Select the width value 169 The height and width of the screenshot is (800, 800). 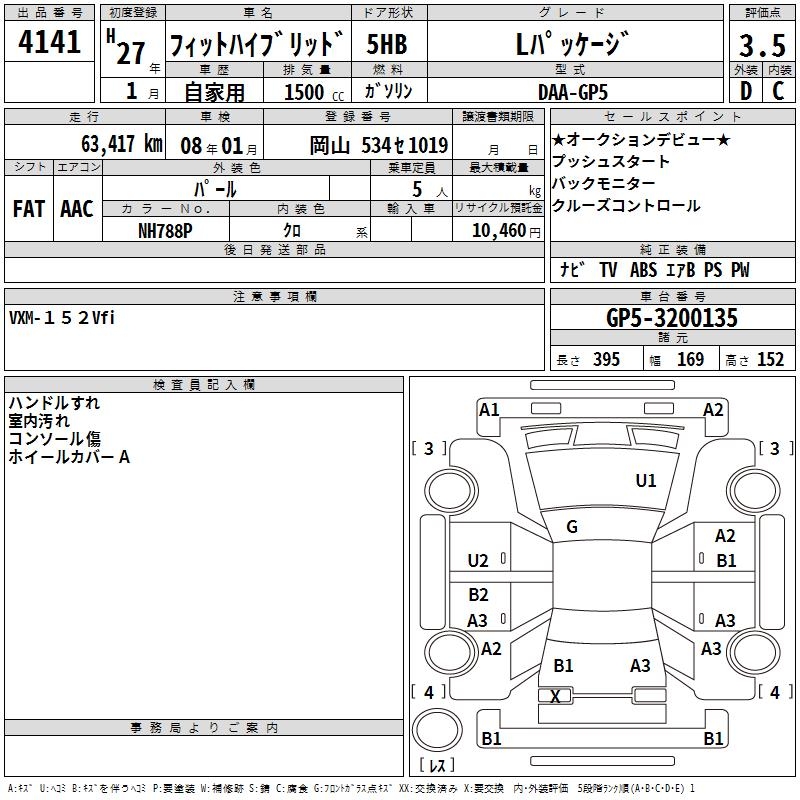690,360
